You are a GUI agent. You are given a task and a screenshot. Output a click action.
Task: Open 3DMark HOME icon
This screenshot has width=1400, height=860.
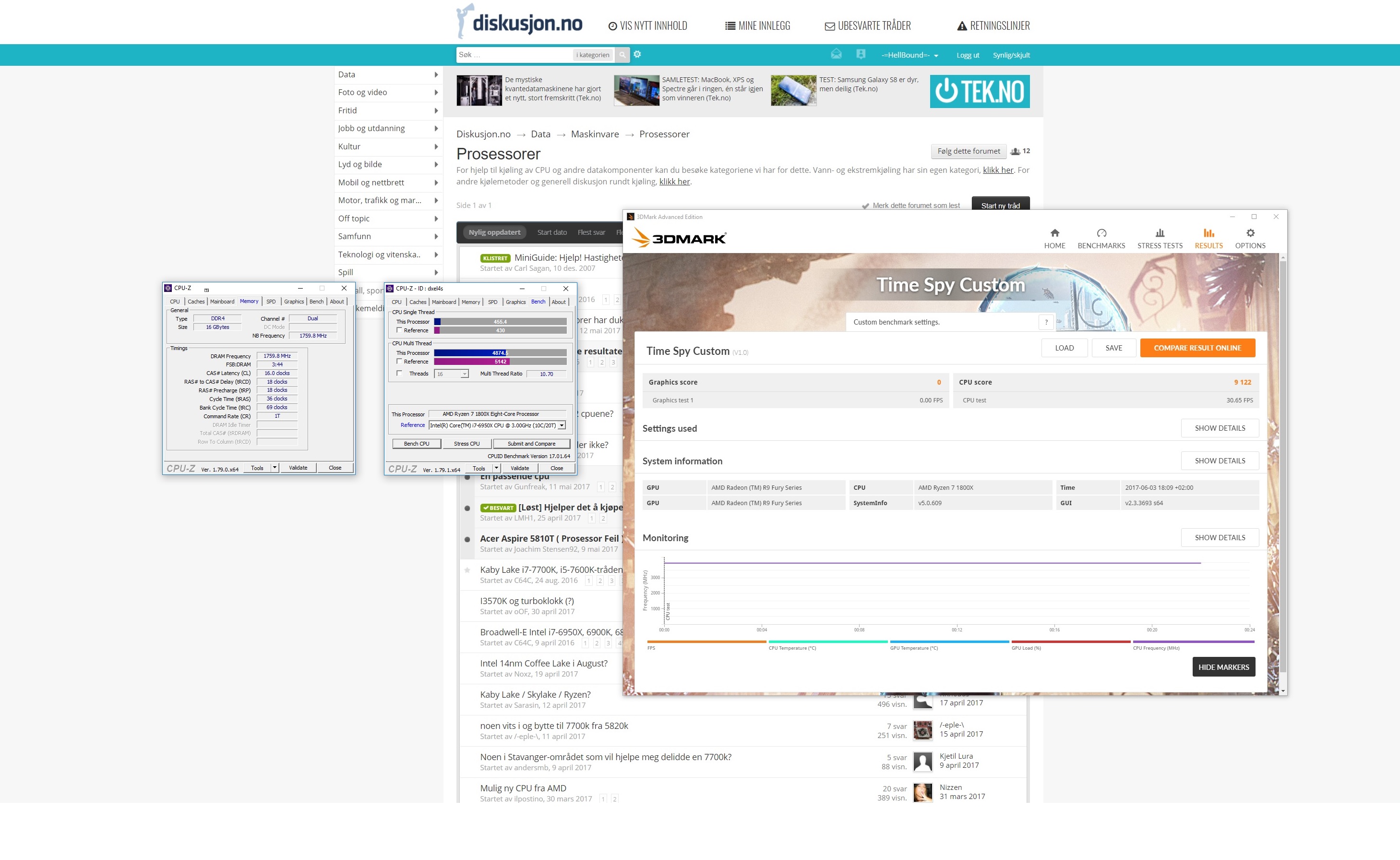(x=1054, y=232)
